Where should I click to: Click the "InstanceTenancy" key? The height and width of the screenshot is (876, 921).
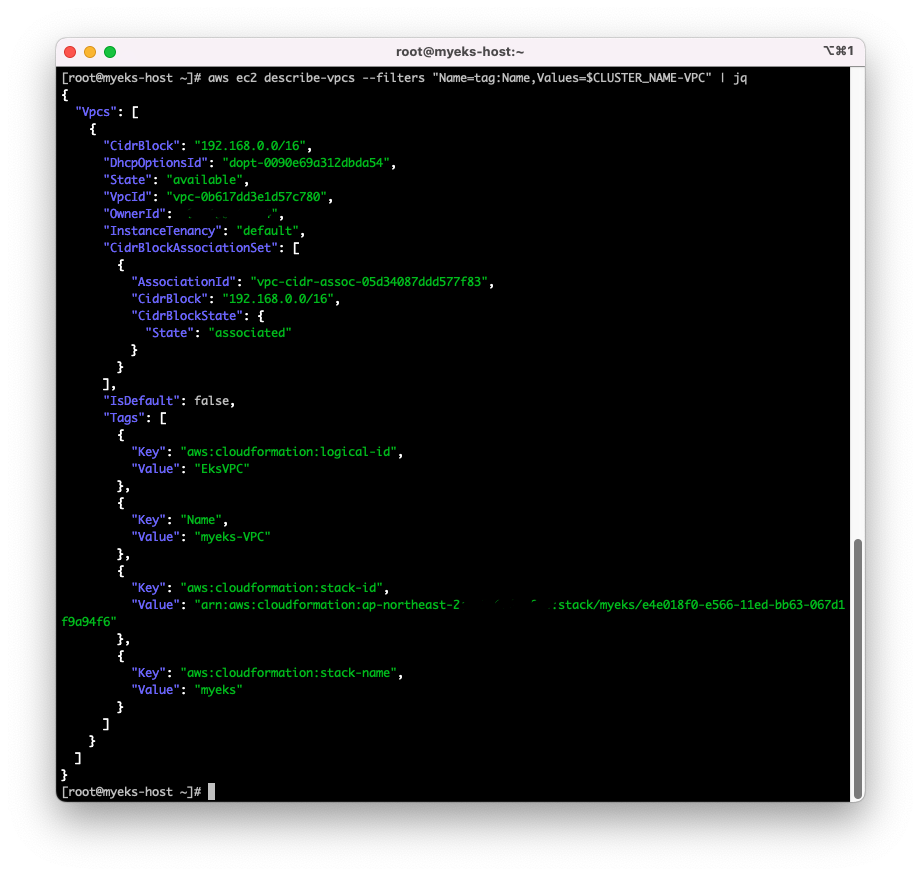pyautogui.click(x=163, y=231)
